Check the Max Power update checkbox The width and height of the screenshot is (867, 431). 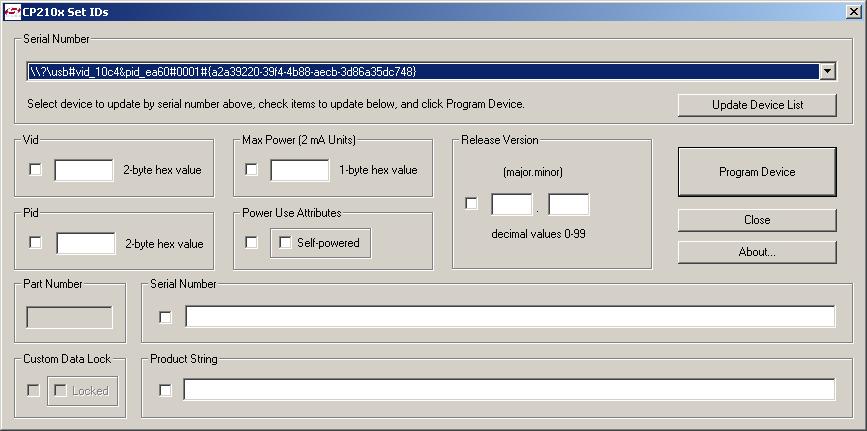pyautogui.click(x=252, y=170)
